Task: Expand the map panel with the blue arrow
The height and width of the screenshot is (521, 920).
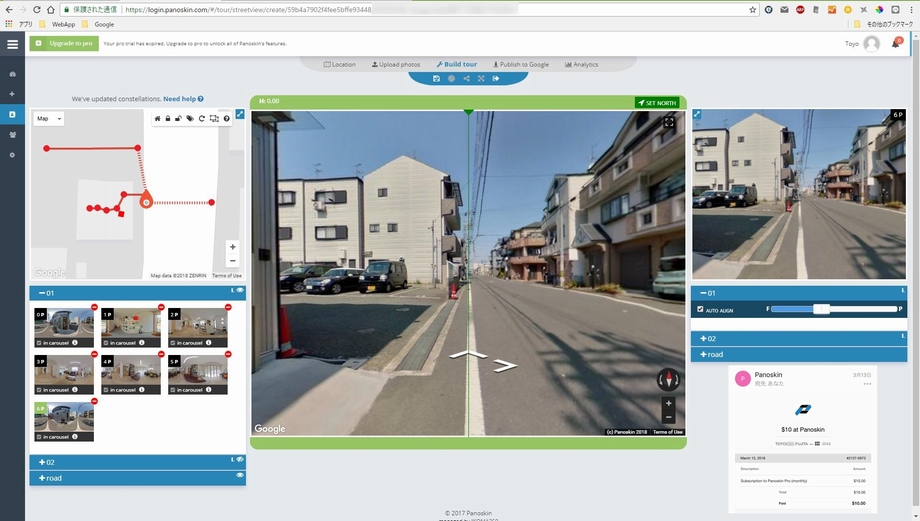Action: 240,114
